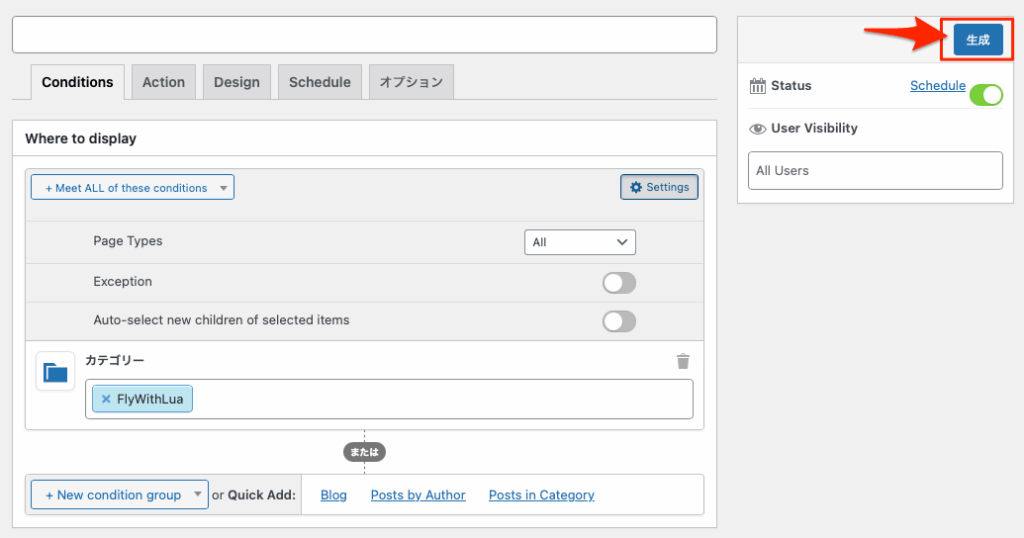Click the calendar icon beside Status

point(758,86)
